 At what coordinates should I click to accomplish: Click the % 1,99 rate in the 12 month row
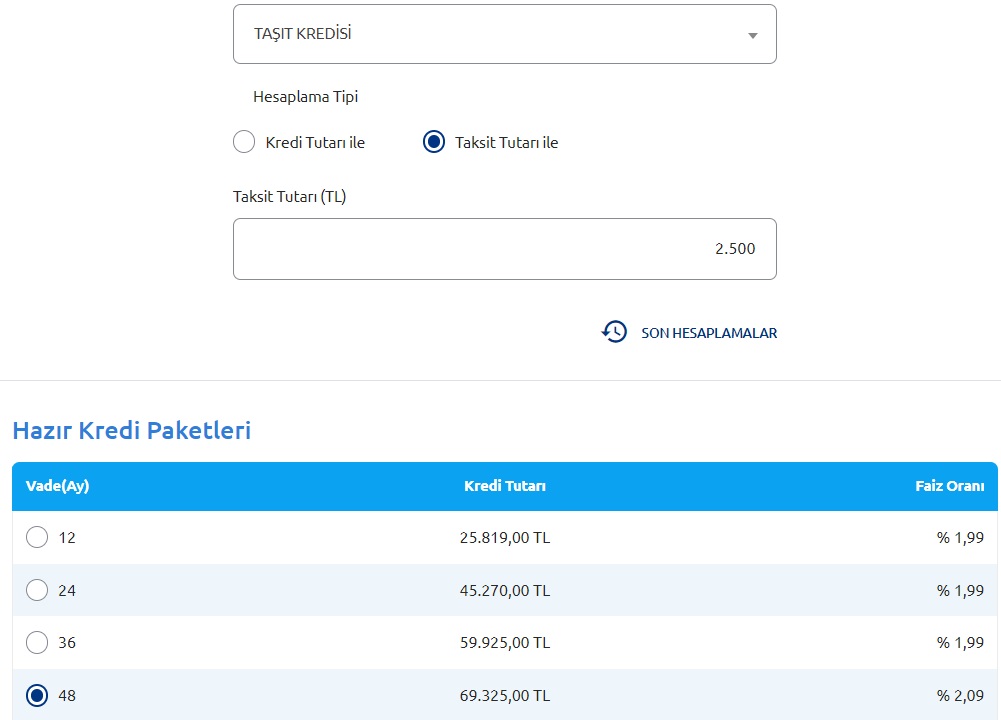tap(960, 538)
